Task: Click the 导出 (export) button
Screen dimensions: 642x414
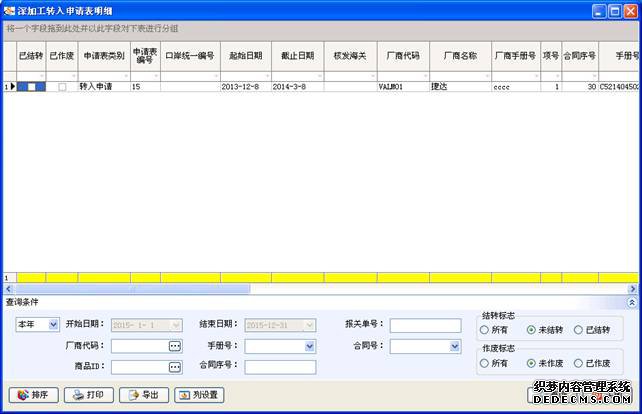Action: coord(144,395)
